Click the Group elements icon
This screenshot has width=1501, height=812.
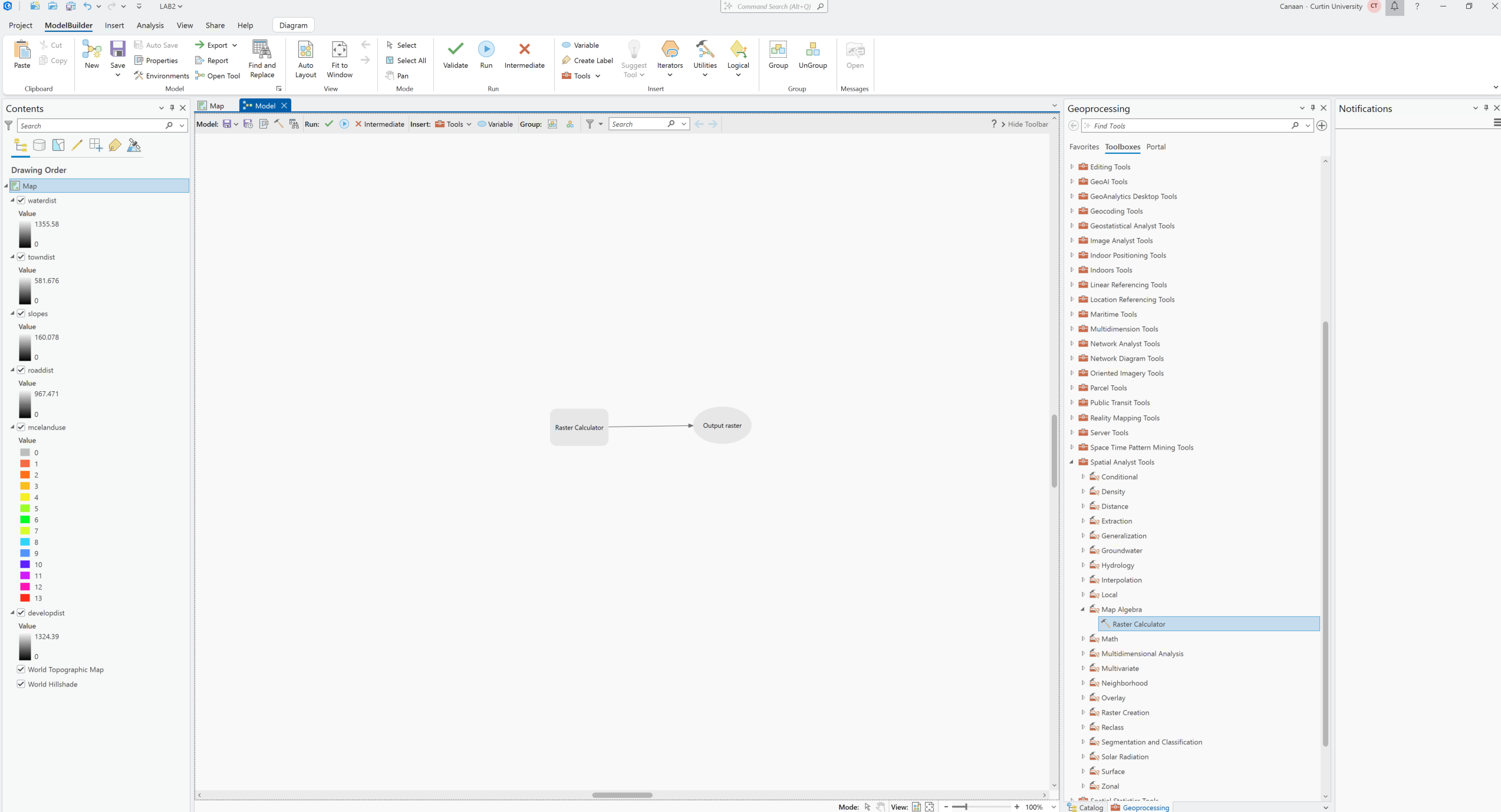(x=778, y=49)
